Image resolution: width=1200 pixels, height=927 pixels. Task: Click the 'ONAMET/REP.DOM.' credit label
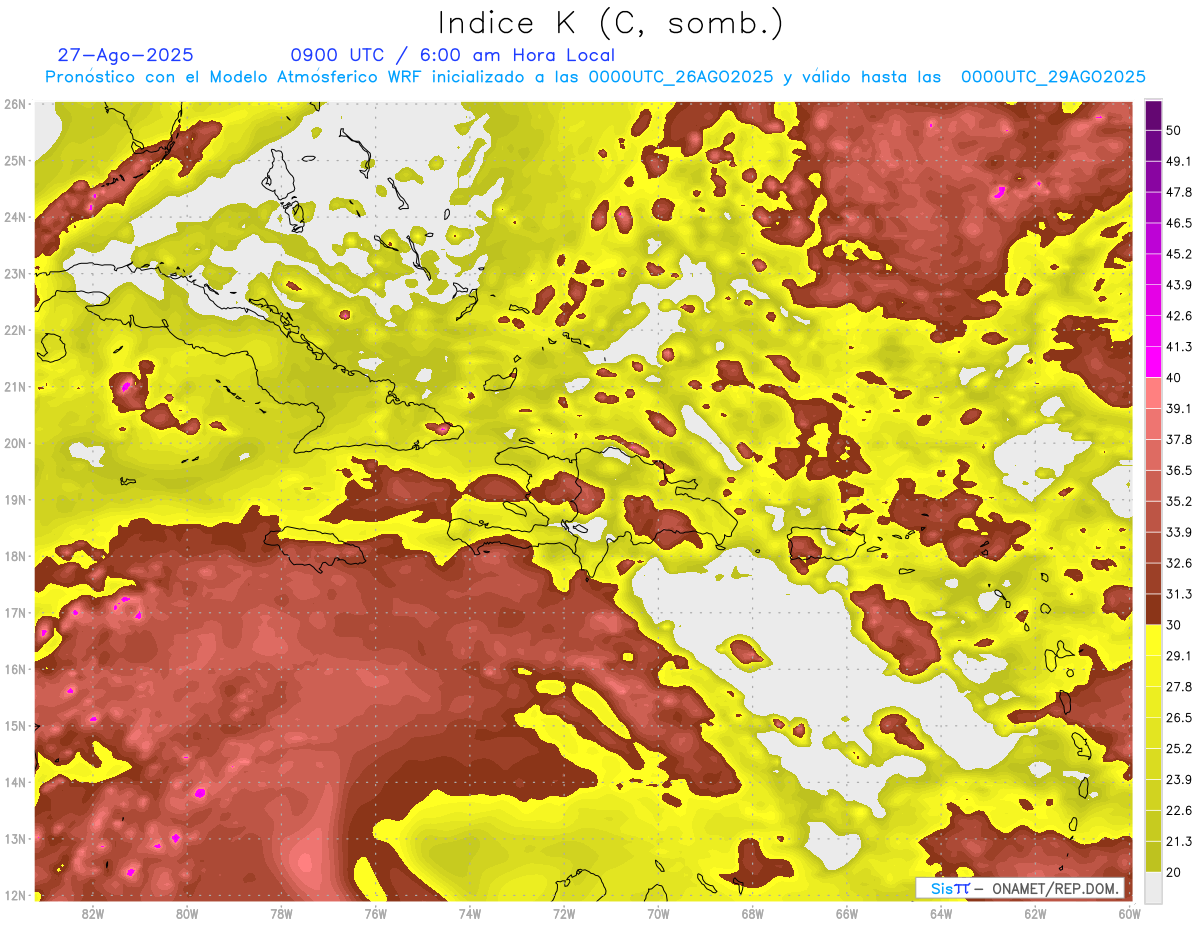tap(1055, 888)
